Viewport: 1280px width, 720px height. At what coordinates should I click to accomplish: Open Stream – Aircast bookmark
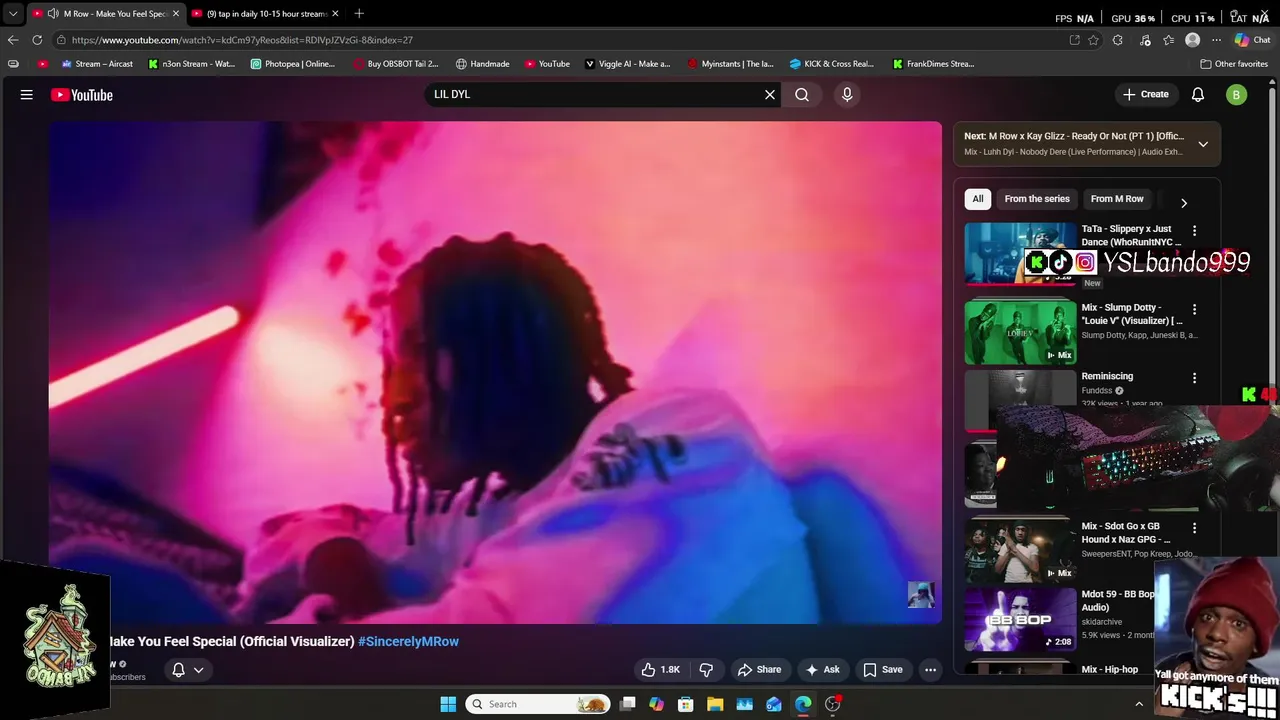tap(97, 64)
